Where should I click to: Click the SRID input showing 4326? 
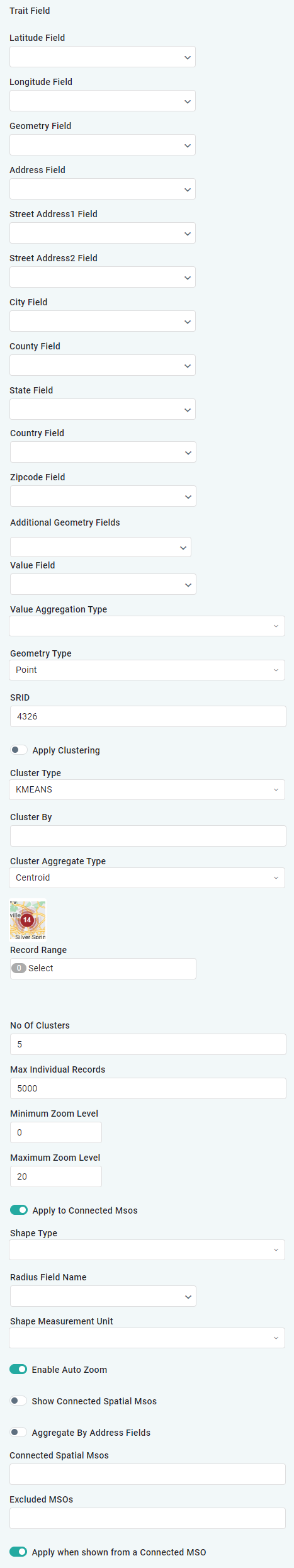coord(148,716)
